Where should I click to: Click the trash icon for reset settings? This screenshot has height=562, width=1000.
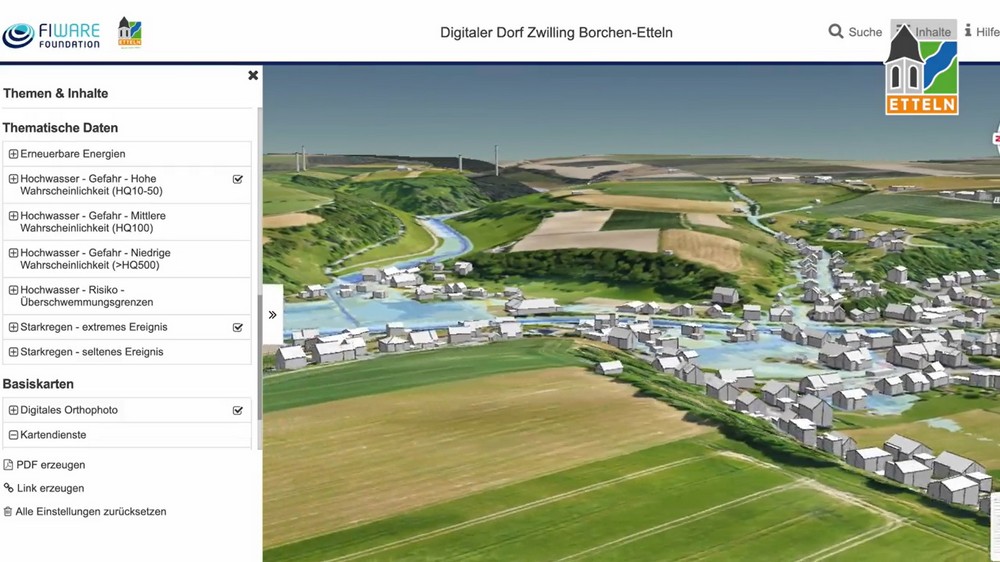(8, 511)
